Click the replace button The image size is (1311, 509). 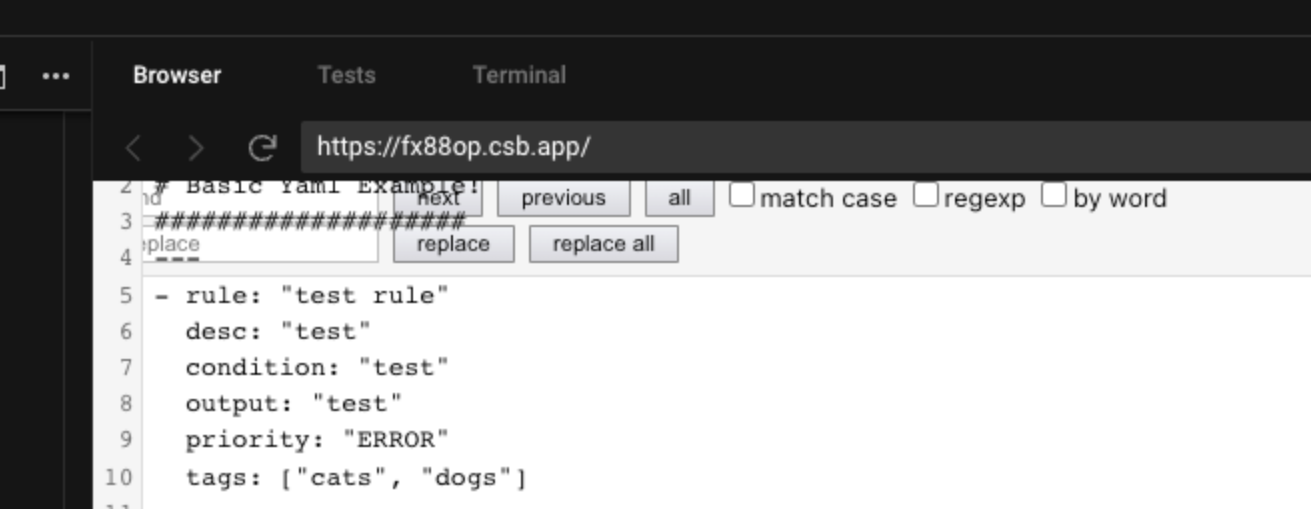[x=453, y=244]
